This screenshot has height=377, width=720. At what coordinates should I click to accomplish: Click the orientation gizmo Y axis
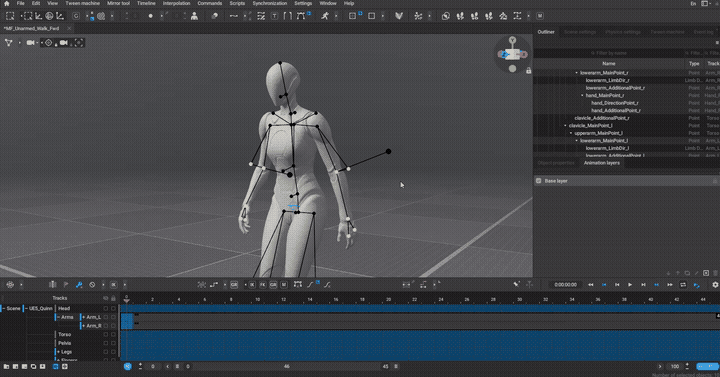(x=512, y=40)
